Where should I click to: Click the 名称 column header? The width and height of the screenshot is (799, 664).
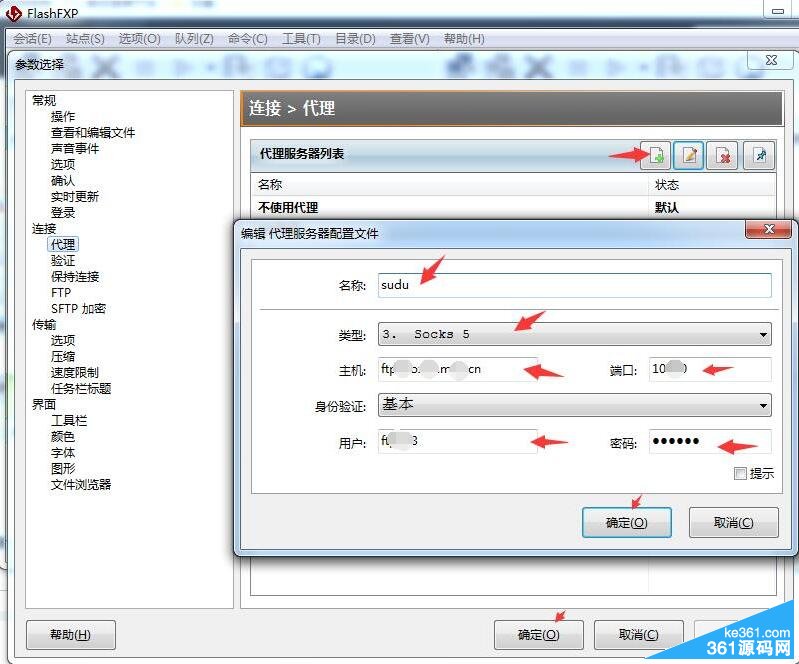(x=450, y=184)
